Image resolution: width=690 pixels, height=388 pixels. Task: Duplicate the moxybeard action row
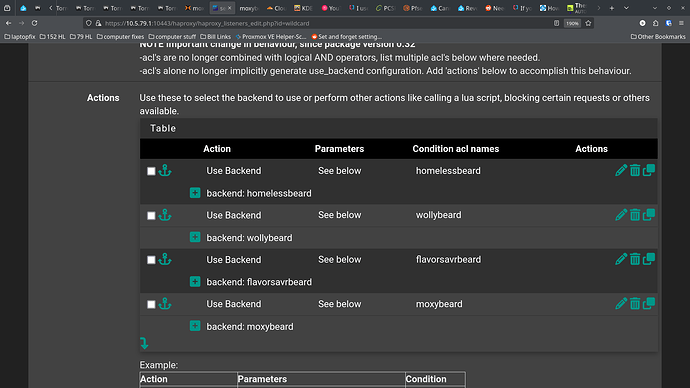(649, 304)
